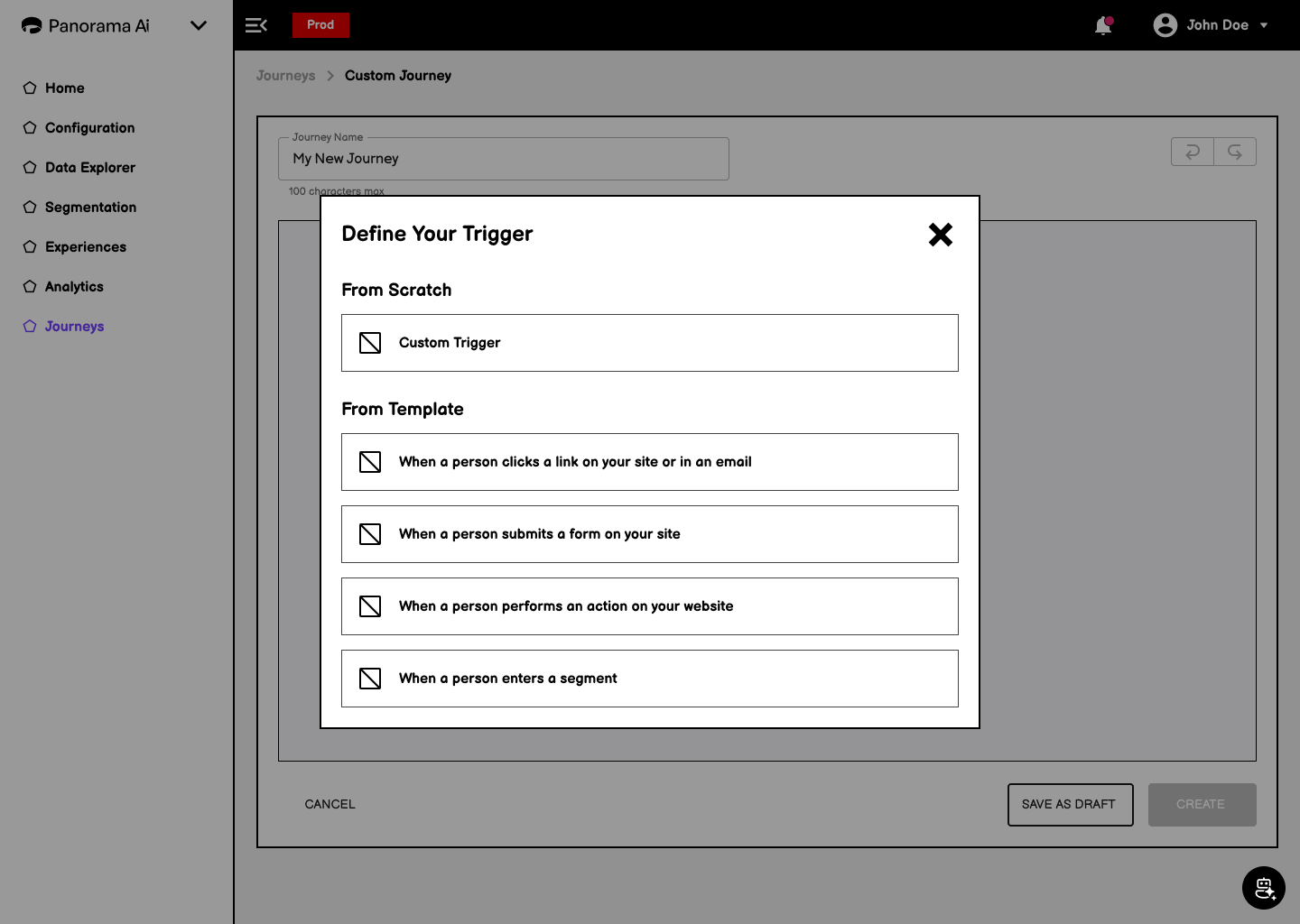Open Experiences in the sidebar
1300x924 pixels.
[x=86, y=247]
